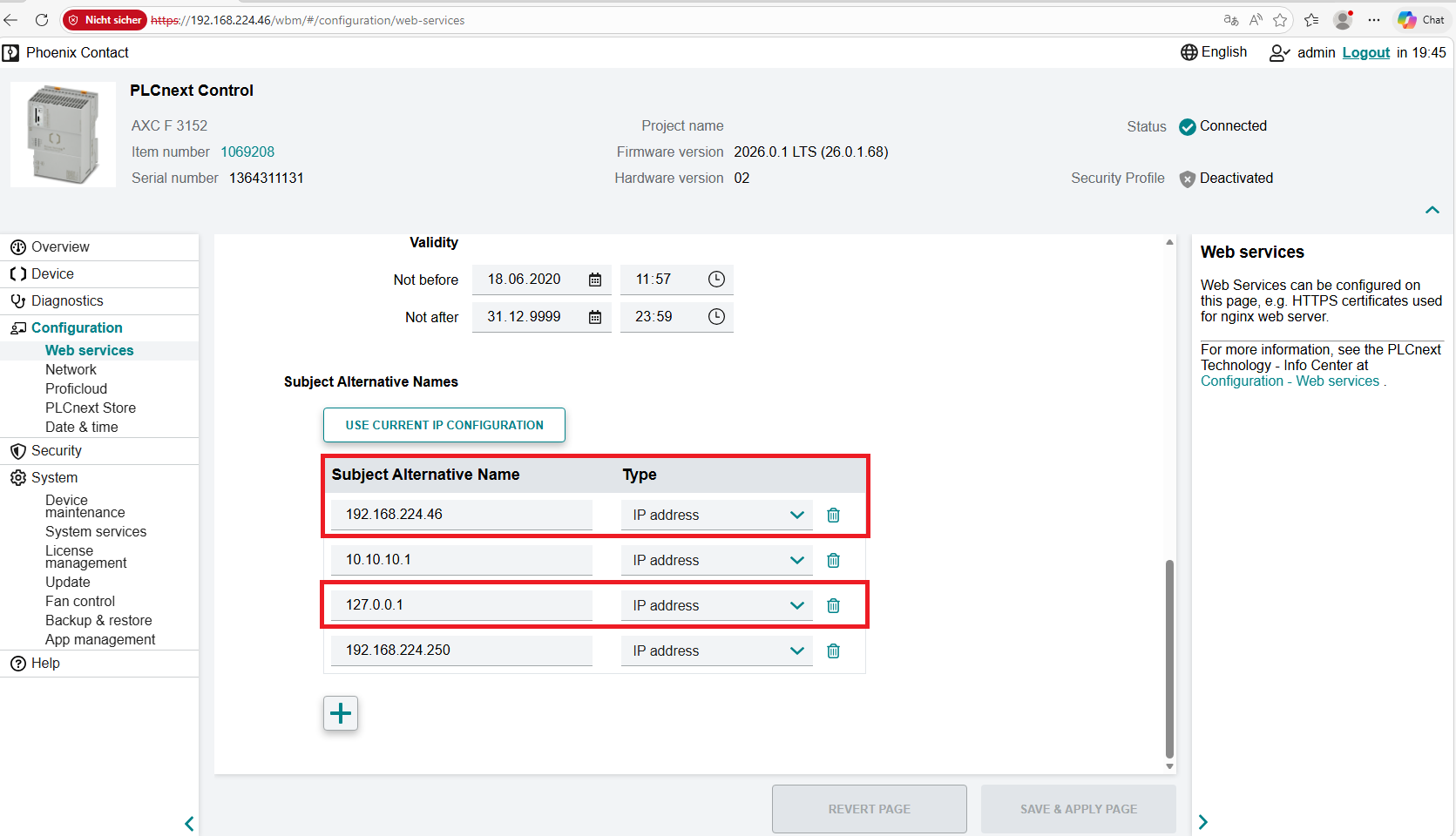The image size is (1456, 836).
Task: Open the English language globe selector
Action: 1214,52
